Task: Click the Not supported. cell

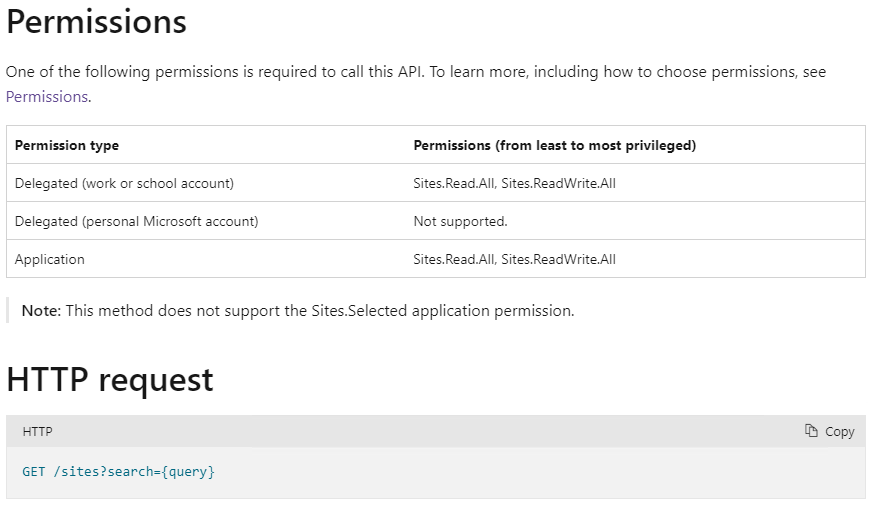Action: click(461, 221)
